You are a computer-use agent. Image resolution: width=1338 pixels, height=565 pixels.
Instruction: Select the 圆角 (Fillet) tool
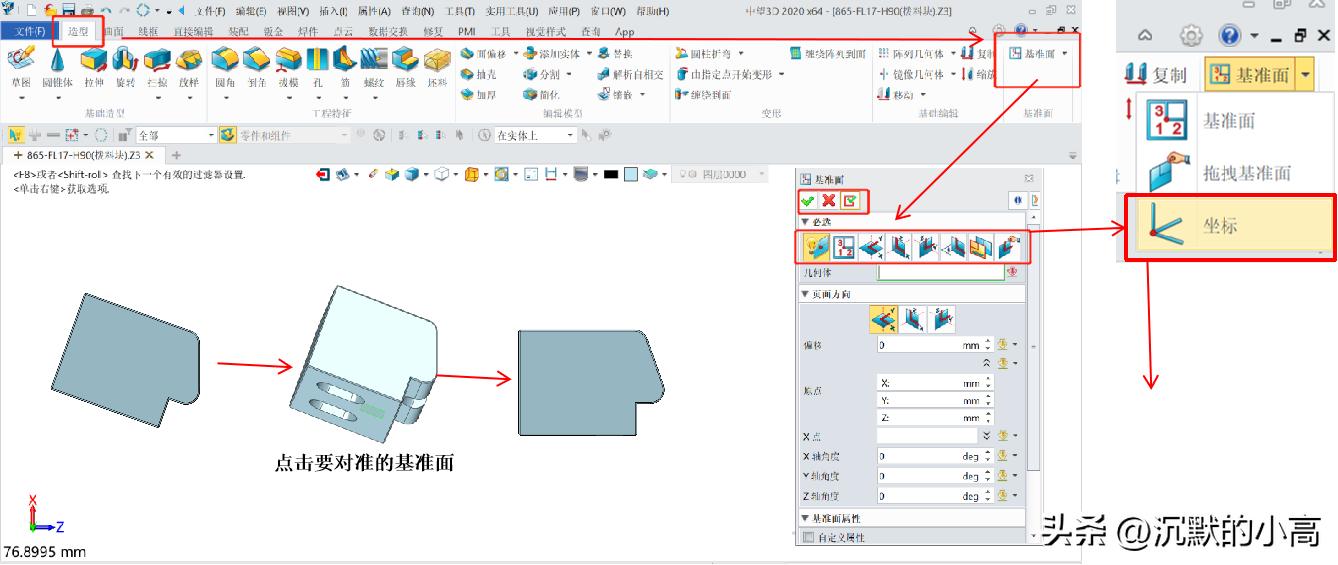(226, 67)
